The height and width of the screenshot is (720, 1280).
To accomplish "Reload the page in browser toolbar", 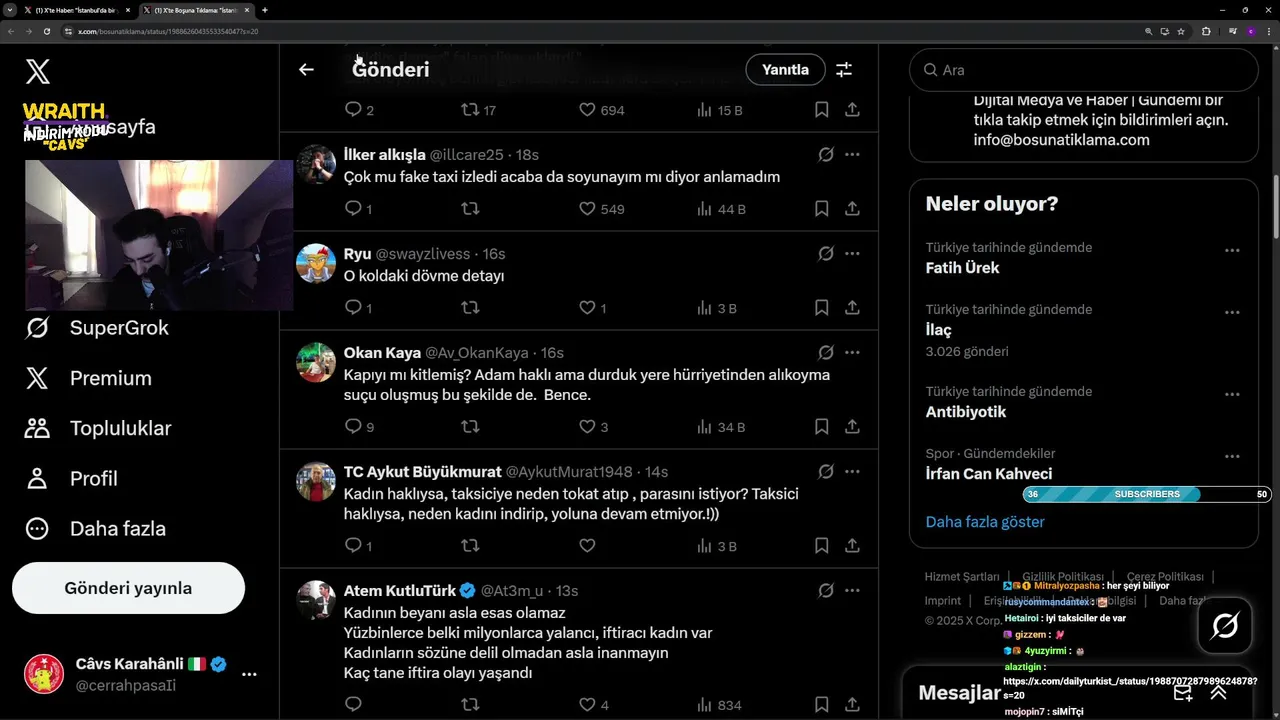I will (46, 31).
